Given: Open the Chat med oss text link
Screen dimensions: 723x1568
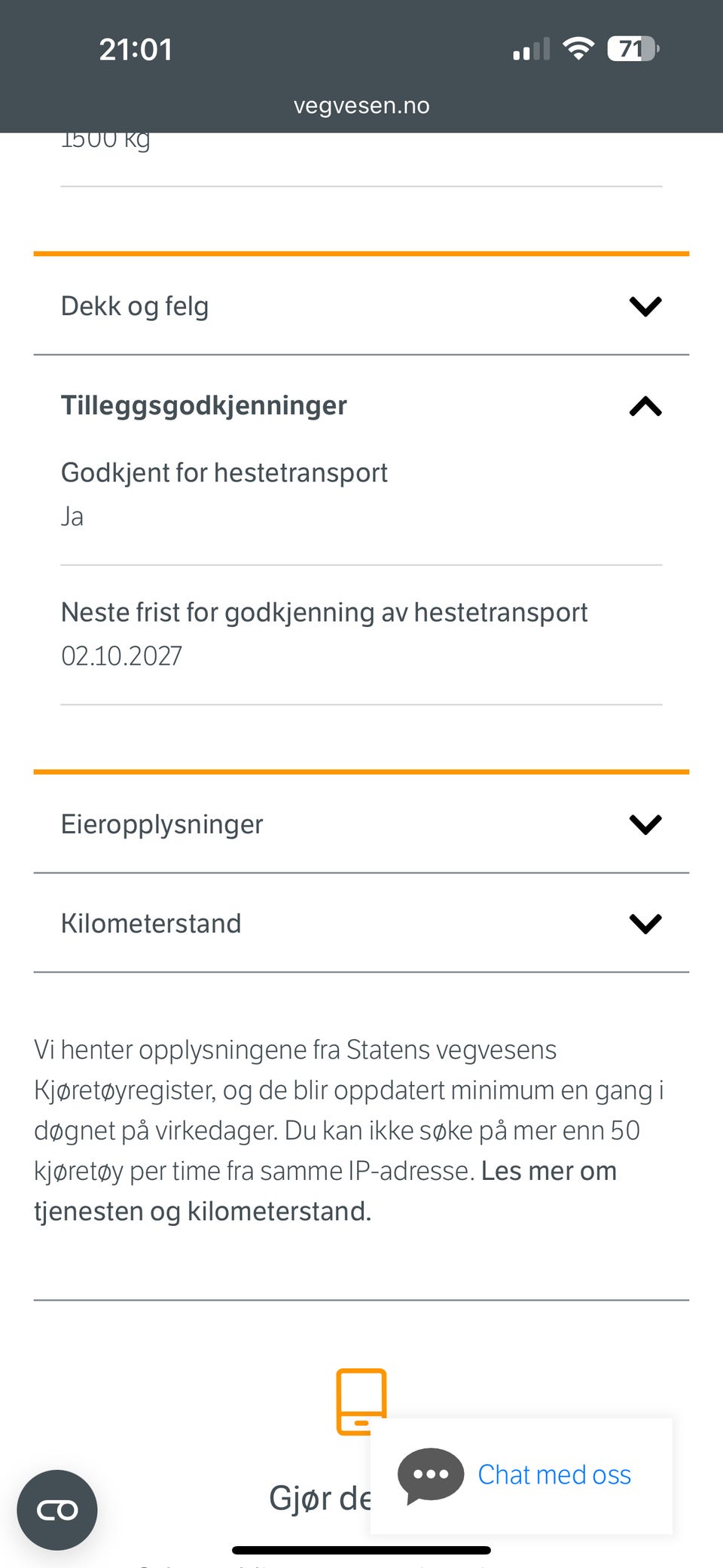Looking at the screenshot, I should [x=554, y=1475].
